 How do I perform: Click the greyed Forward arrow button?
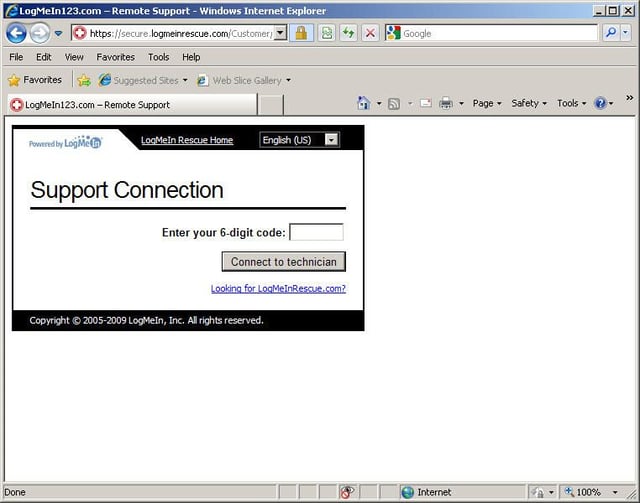coord(40,33)
